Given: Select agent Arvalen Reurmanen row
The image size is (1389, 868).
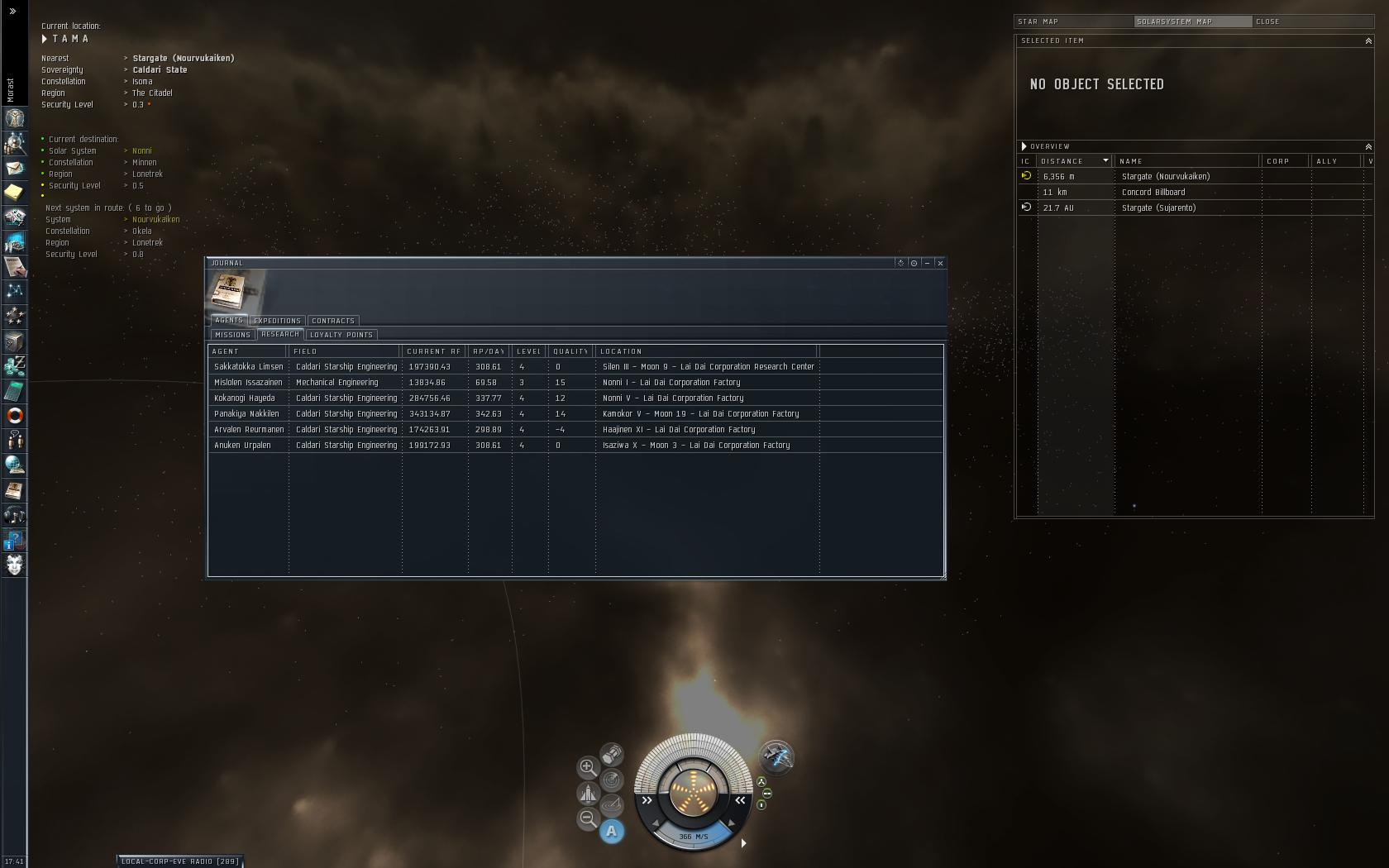Looking at the screenshot, I should (x=575, y=429).
